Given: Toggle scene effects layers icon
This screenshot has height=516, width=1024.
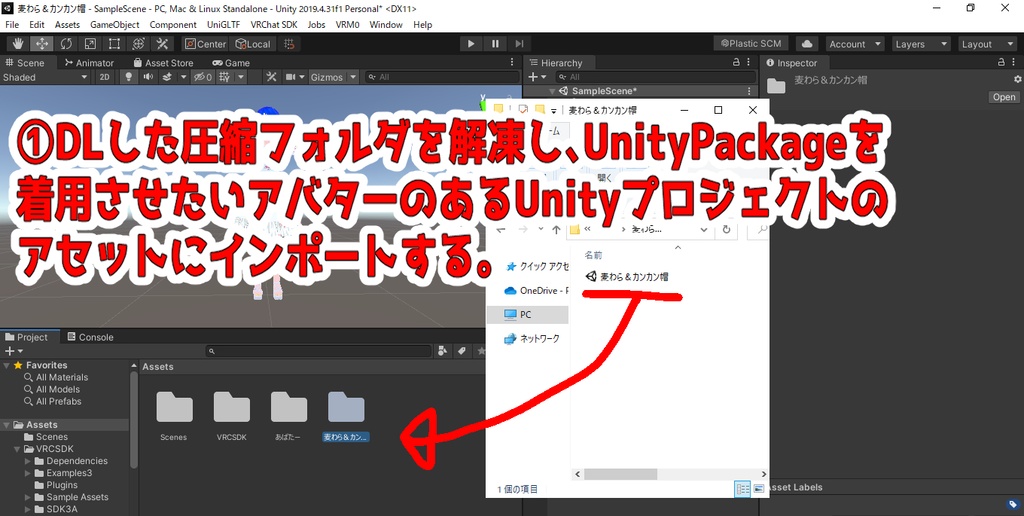Looking at the screenshot, I should click(167, 77).
